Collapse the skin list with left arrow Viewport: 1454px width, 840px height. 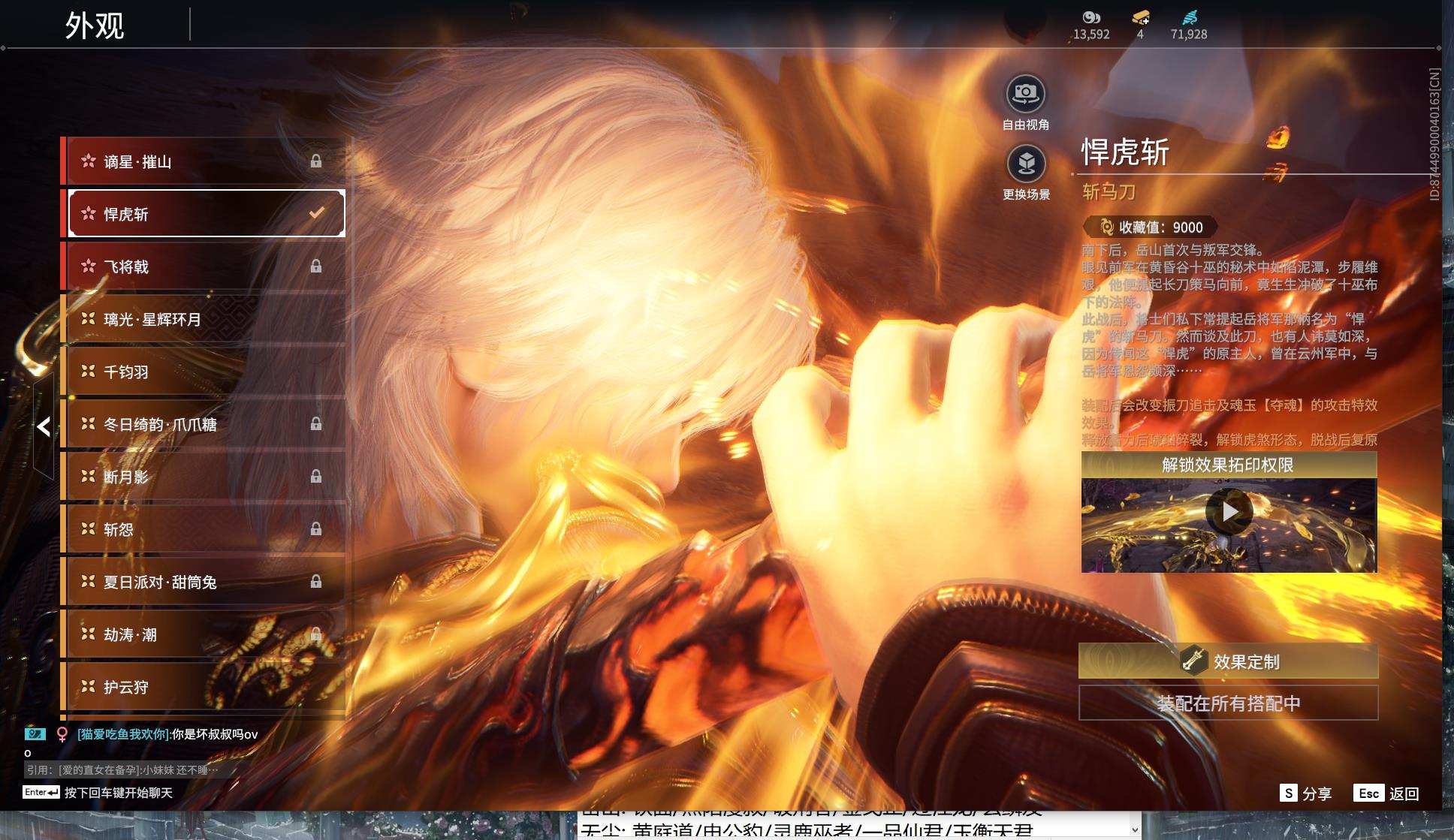click(44, 426)
